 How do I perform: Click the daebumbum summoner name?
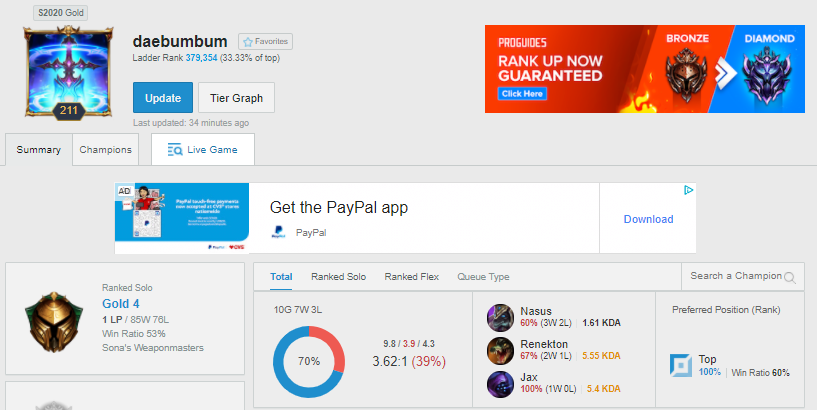coord(180,41)
